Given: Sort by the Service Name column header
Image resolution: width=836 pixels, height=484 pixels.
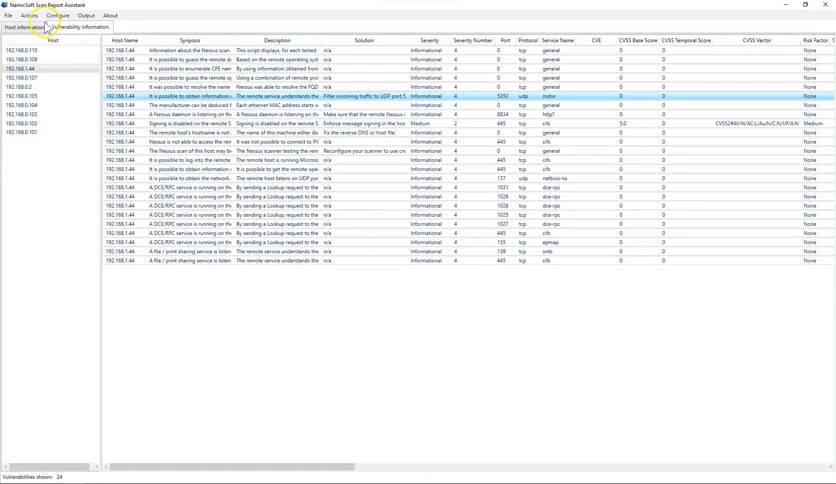Looking at the screenshot, I should point(558,41).
